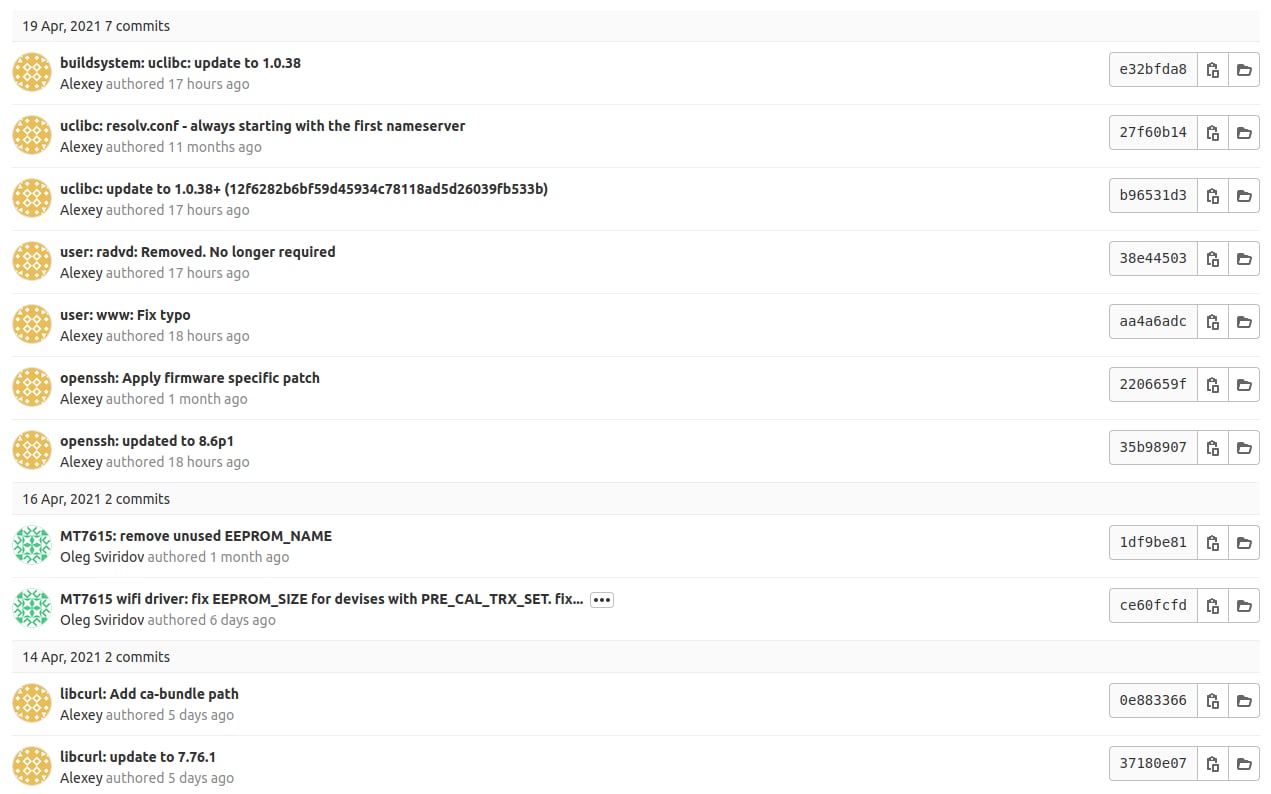The height and width of the screenshot is (794, 1271).
Task: Browse files at commit 38e44503
Action: pyautogui.click(x=1244, y=259)
